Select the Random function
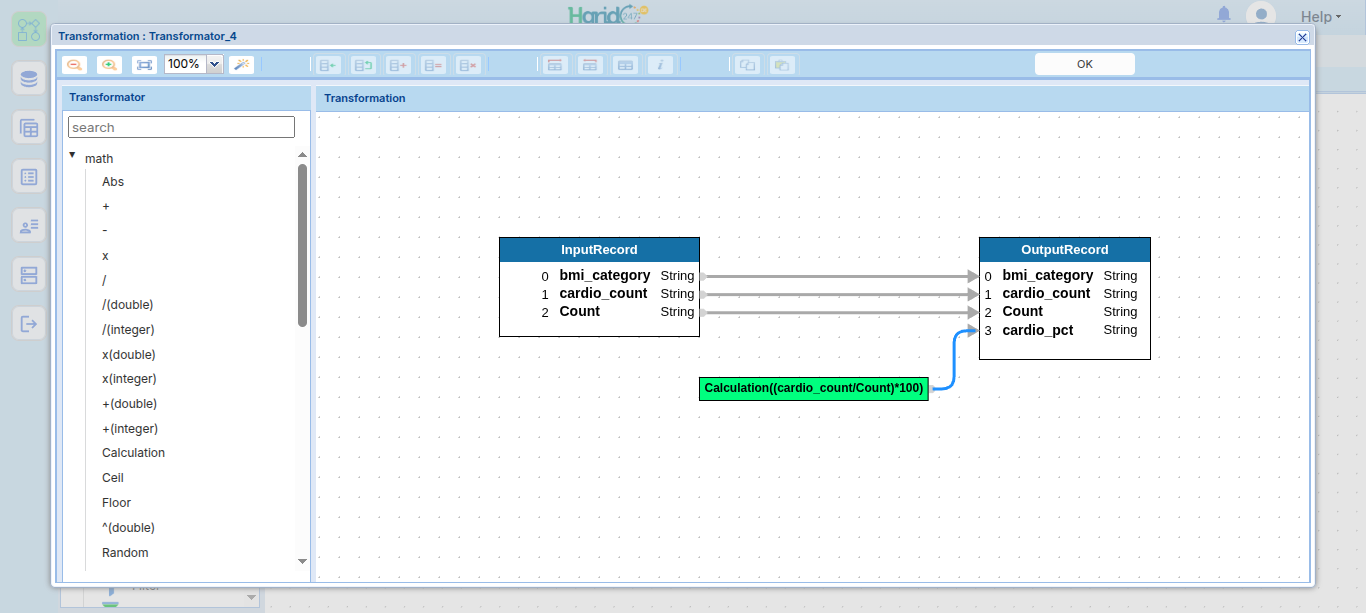 [125, 553]
